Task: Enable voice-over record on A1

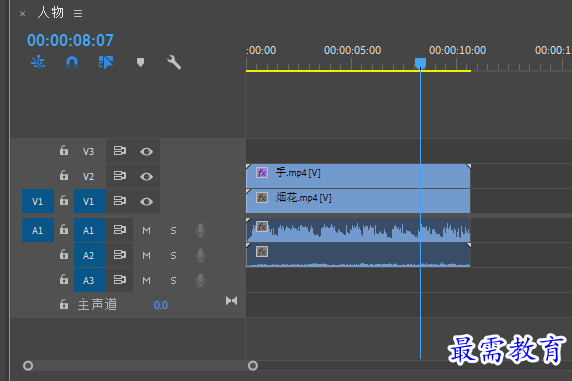Action: point(200,230)
